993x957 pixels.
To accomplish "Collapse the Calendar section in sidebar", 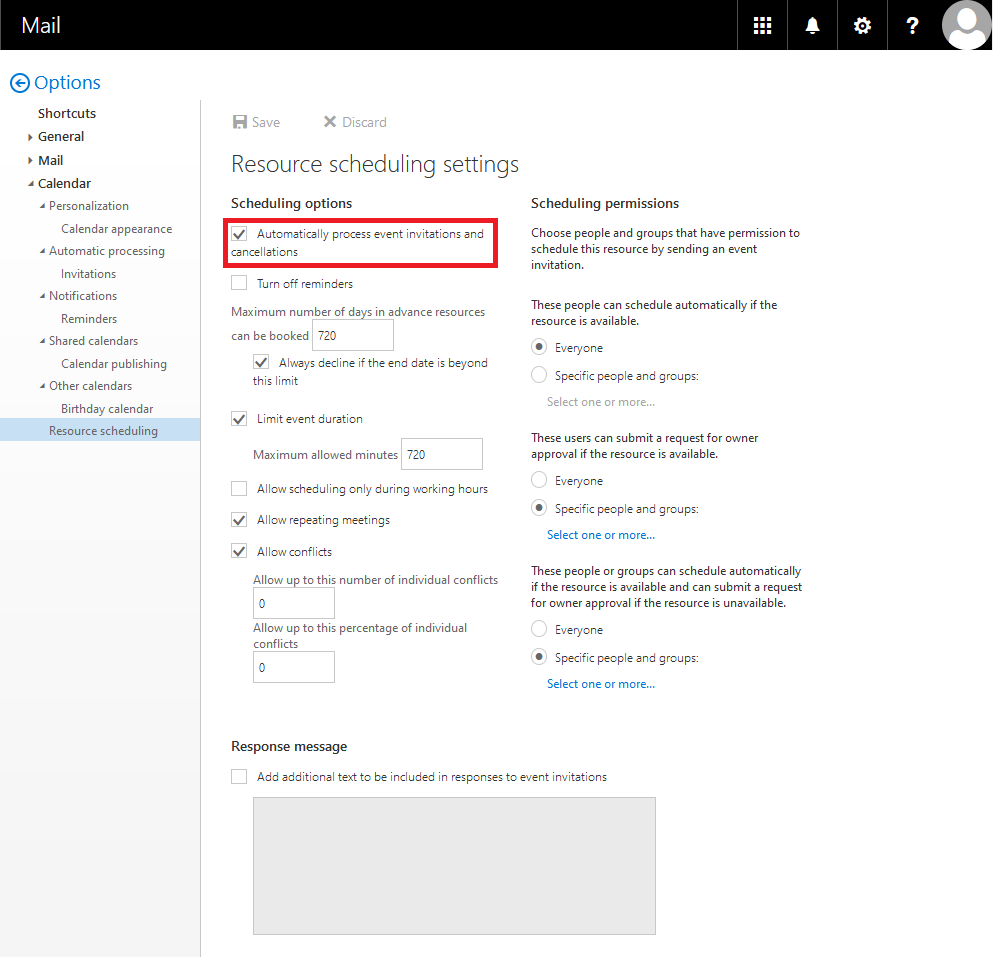I will tap(31, 184).
